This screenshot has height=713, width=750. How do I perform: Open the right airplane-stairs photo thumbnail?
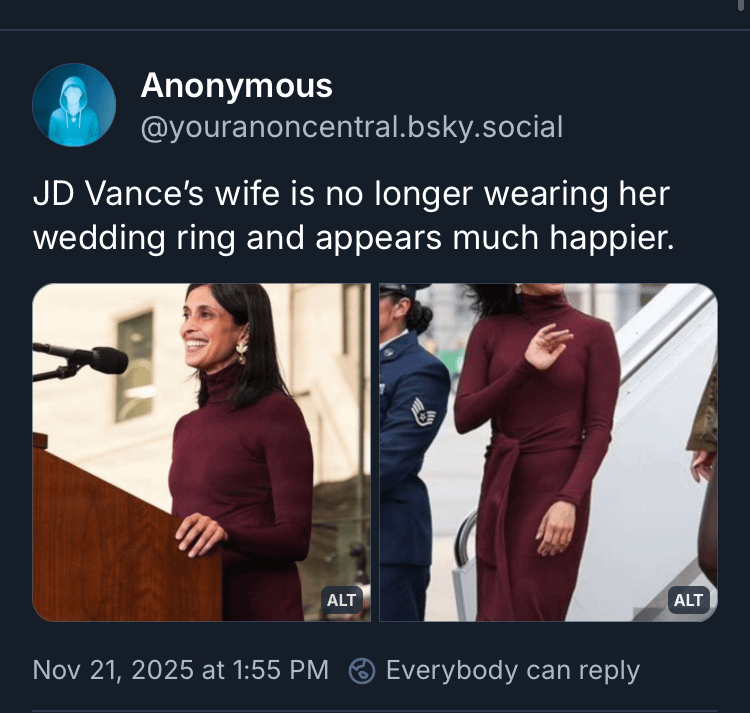coord(548,452)
